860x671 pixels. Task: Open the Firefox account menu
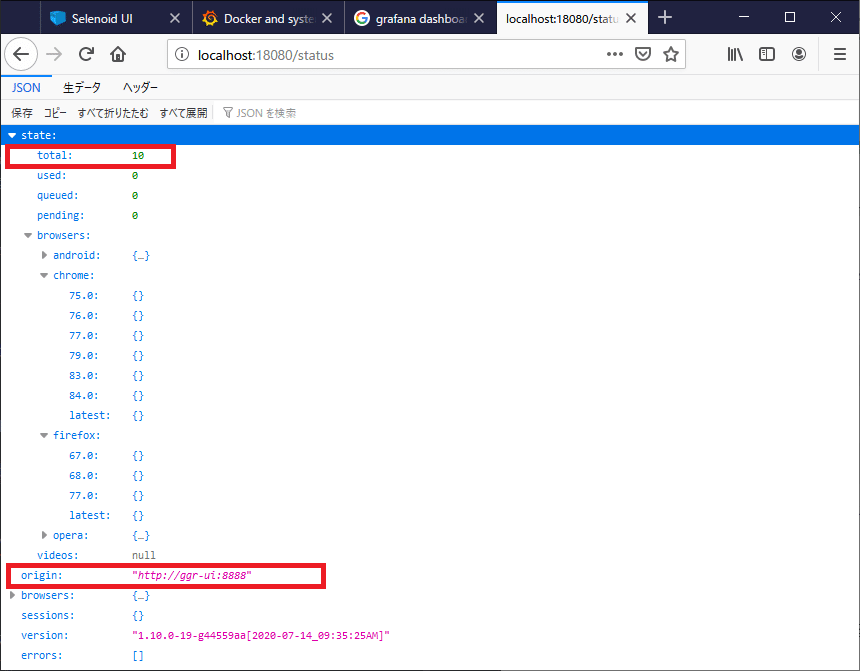pyautogui.click(x=799, y=54)
